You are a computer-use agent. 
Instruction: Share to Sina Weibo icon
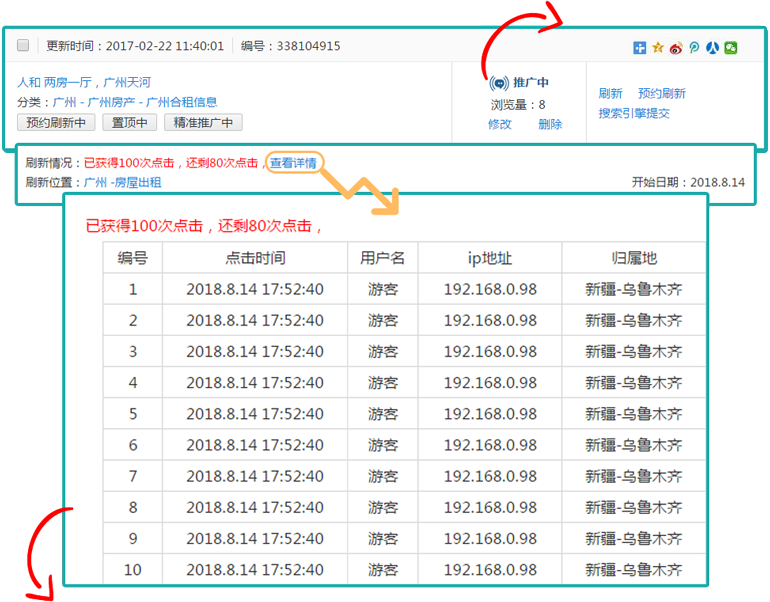(x=676, y=47)
